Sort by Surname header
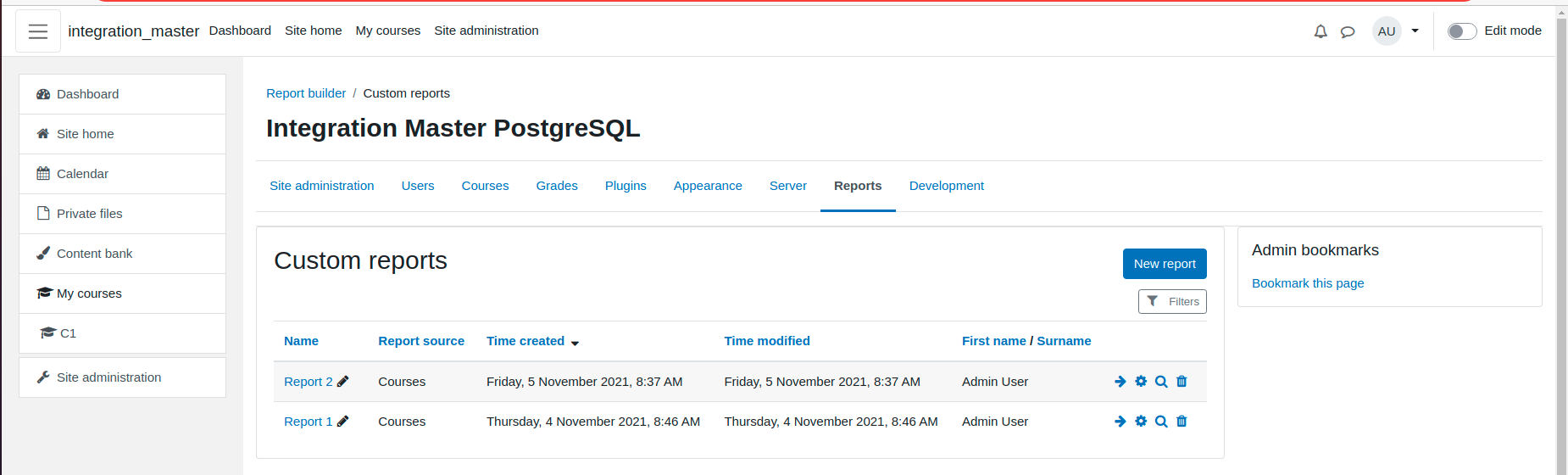 click(1064, 341)
